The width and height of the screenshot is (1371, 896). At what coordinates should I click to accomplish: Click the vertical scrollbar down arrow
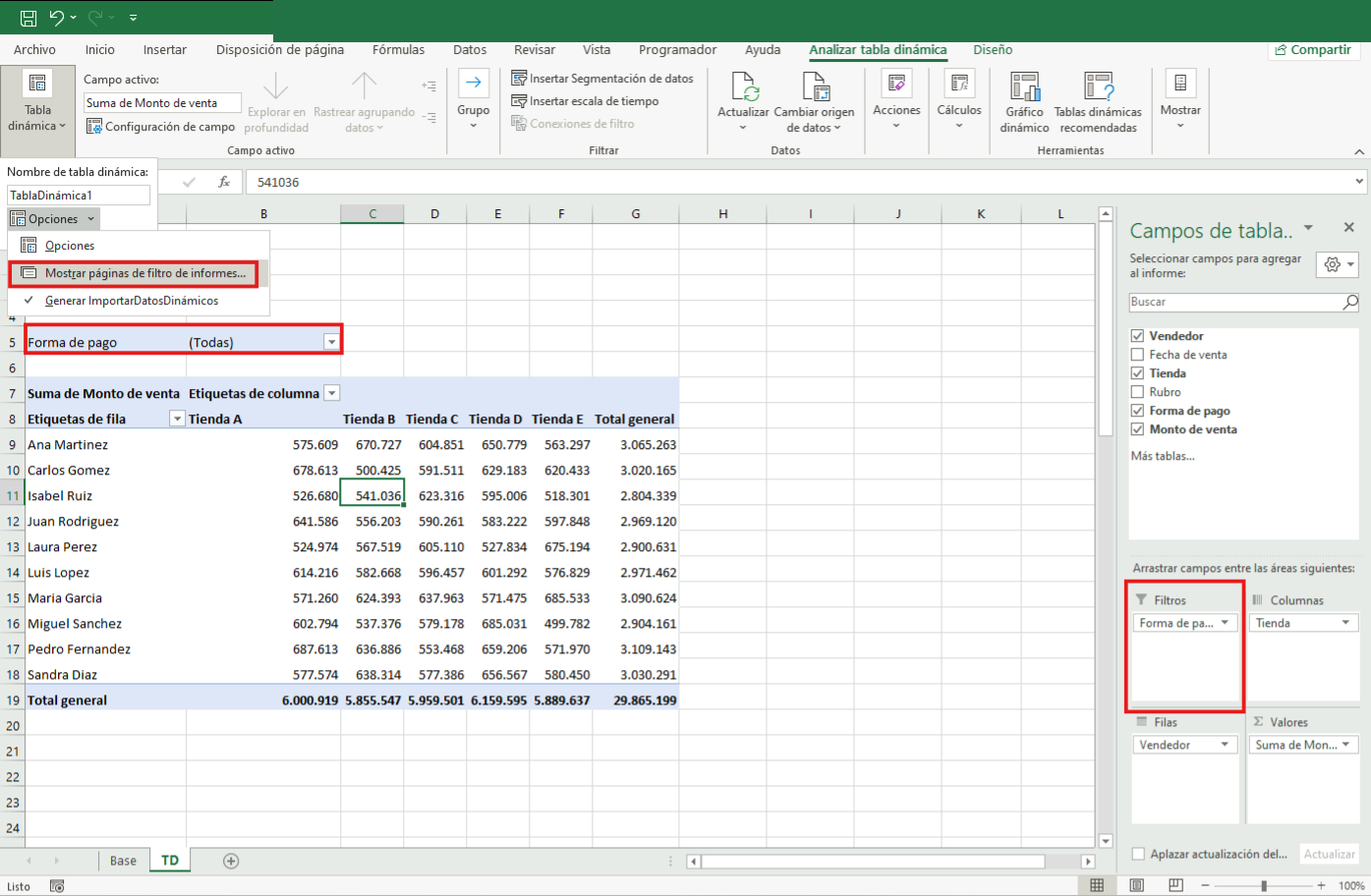(x=1106, y=841)
